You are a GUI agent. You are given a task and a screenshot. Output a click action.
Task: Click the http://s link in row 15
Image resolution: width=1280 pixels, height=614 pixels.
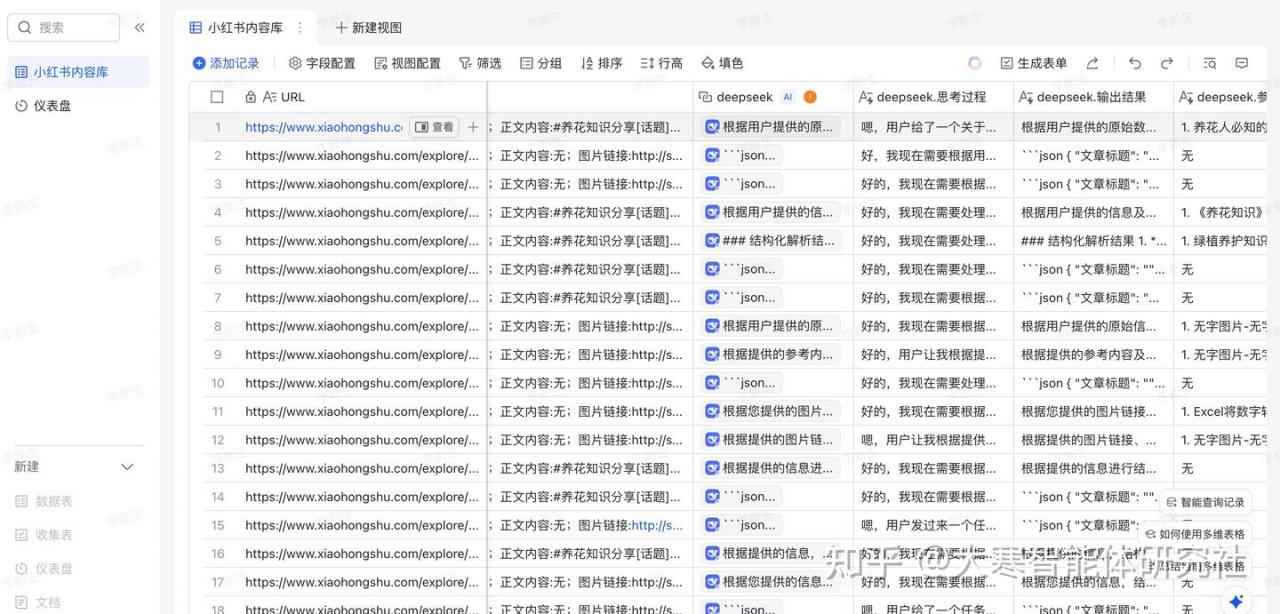[x=658, y=525]
